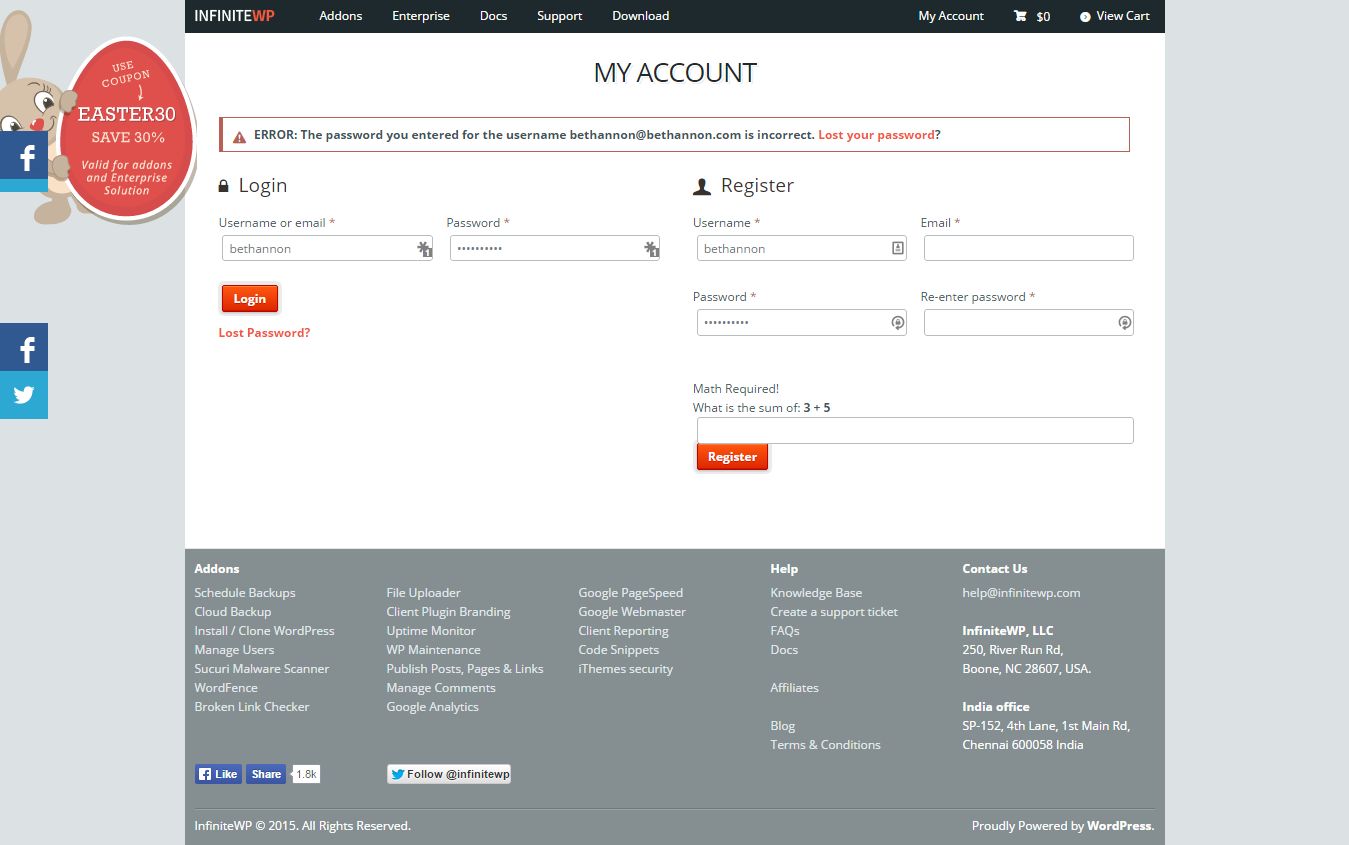The width and height of the screenshot is (1349, 845).
Task: Open iThemes security footer link
Action: 626,669
